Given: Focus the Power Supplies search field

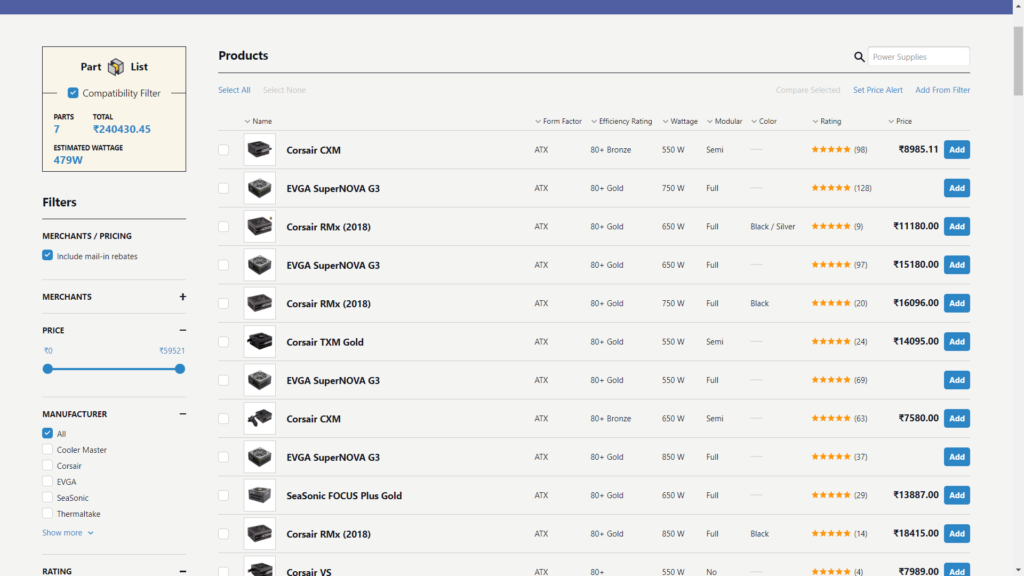Looking at the screenshot, I should [x=919, y=57].
